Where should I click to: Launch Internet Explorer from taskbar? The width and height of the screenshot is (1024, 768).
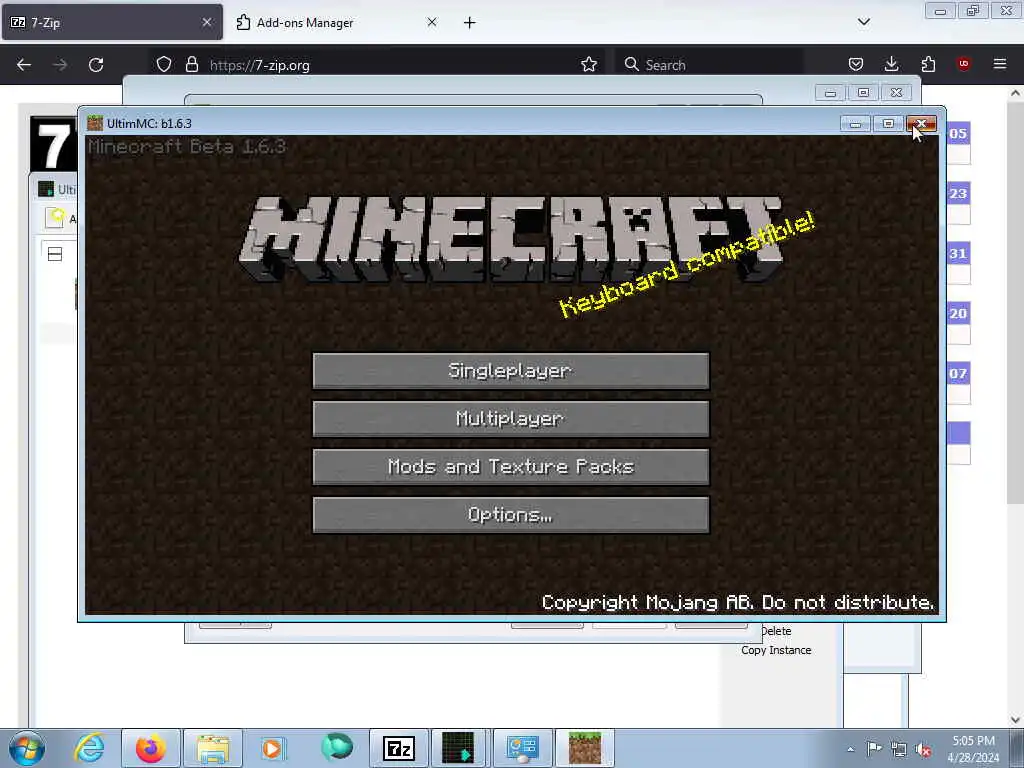coord(89,748)
